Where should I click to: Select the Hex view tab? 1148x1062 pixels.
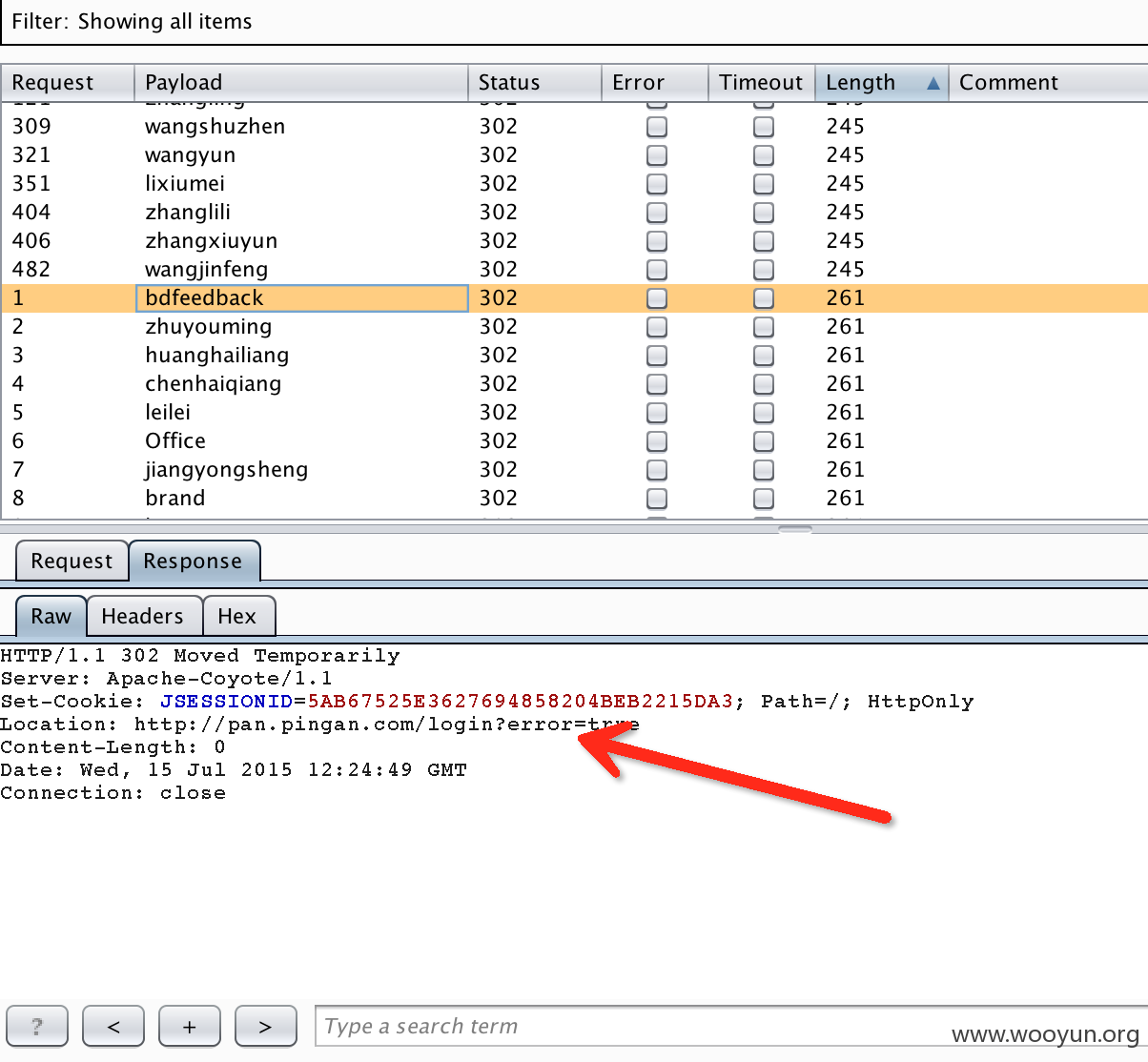238,616
